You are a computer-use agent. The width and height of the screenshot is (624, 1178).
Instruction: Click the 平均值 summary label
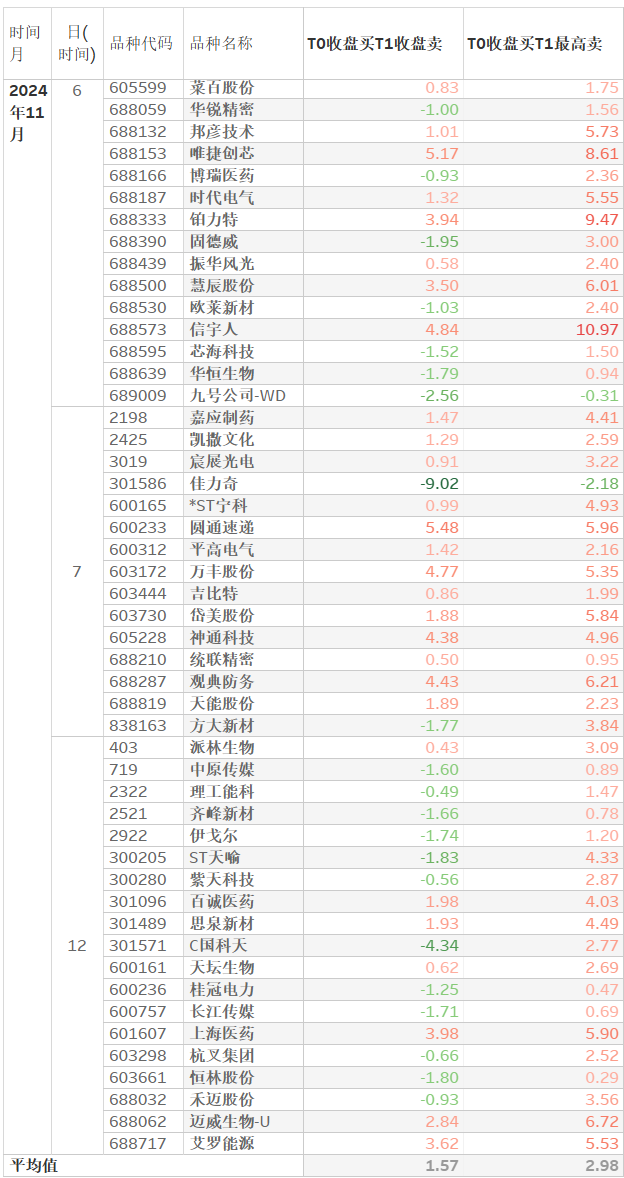(x=33, y=1166)
